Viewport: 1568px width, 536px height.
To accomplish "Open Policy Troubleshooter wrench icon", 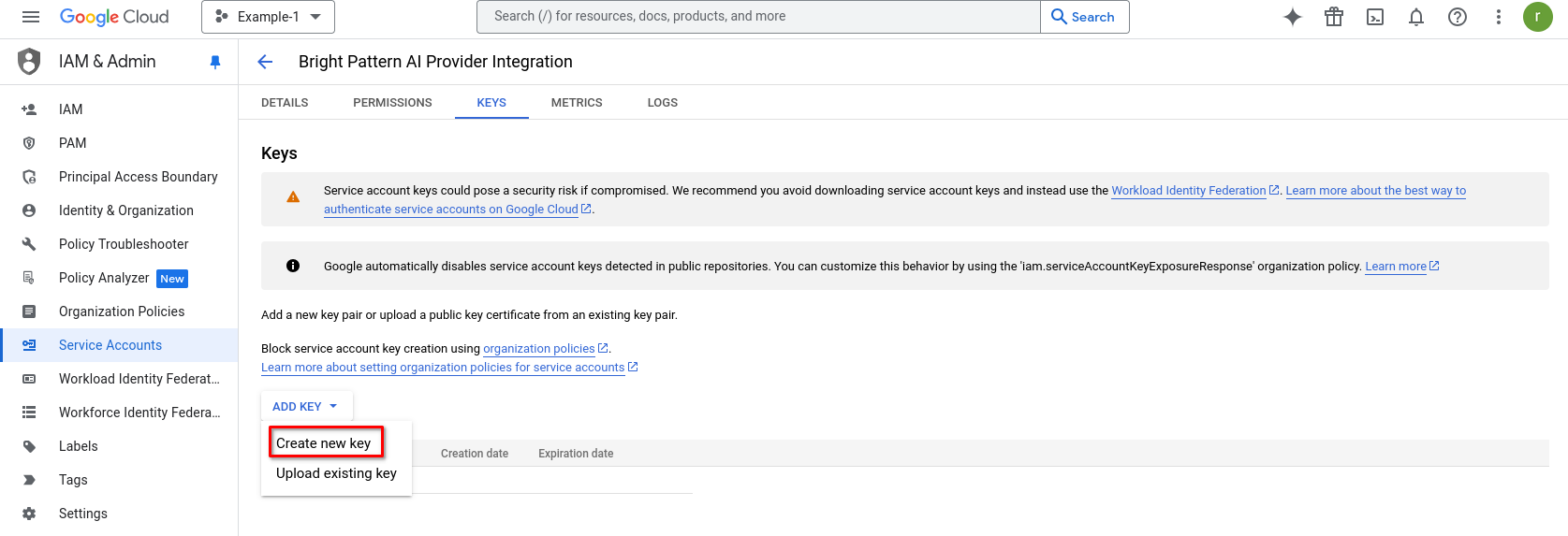I will click(x=29, y=244).
